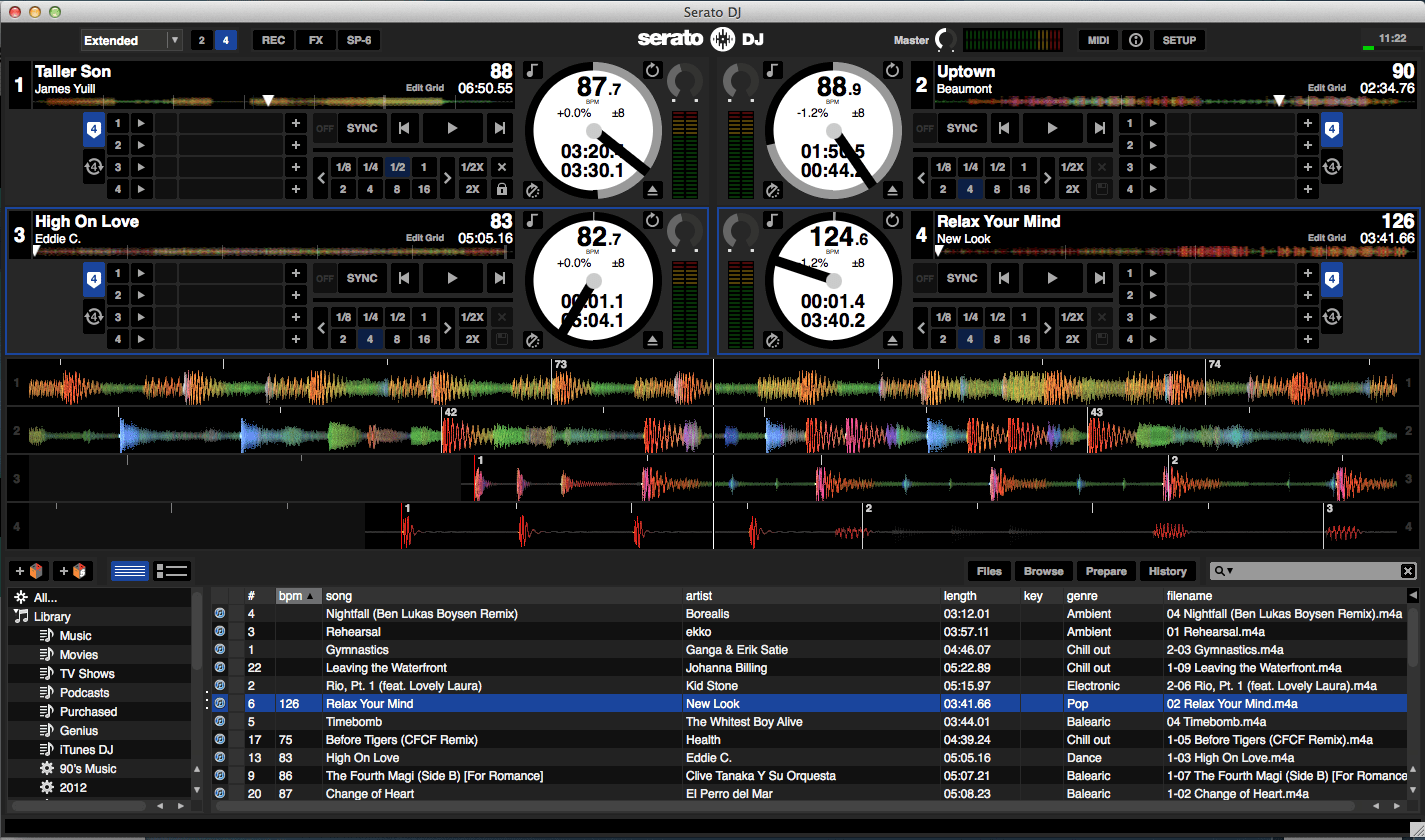This screenshot has width=1425, height=840.
Task: Skip to next track on deck 4
Action: pos(1099,278)
